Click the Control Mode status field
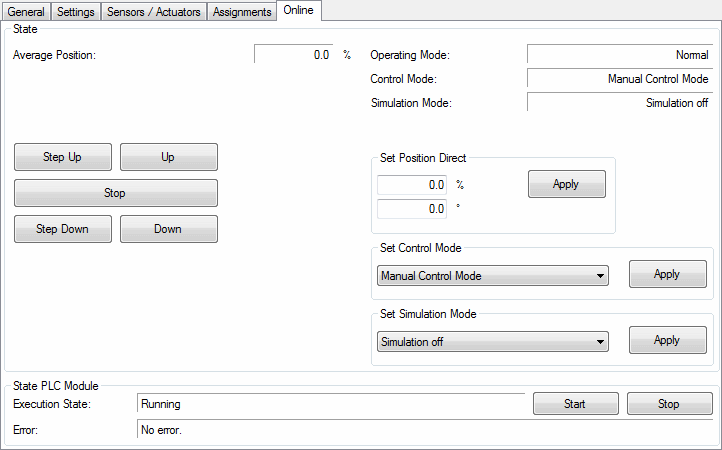This screenshot has width=722, height=450. (x=620, y=78)
